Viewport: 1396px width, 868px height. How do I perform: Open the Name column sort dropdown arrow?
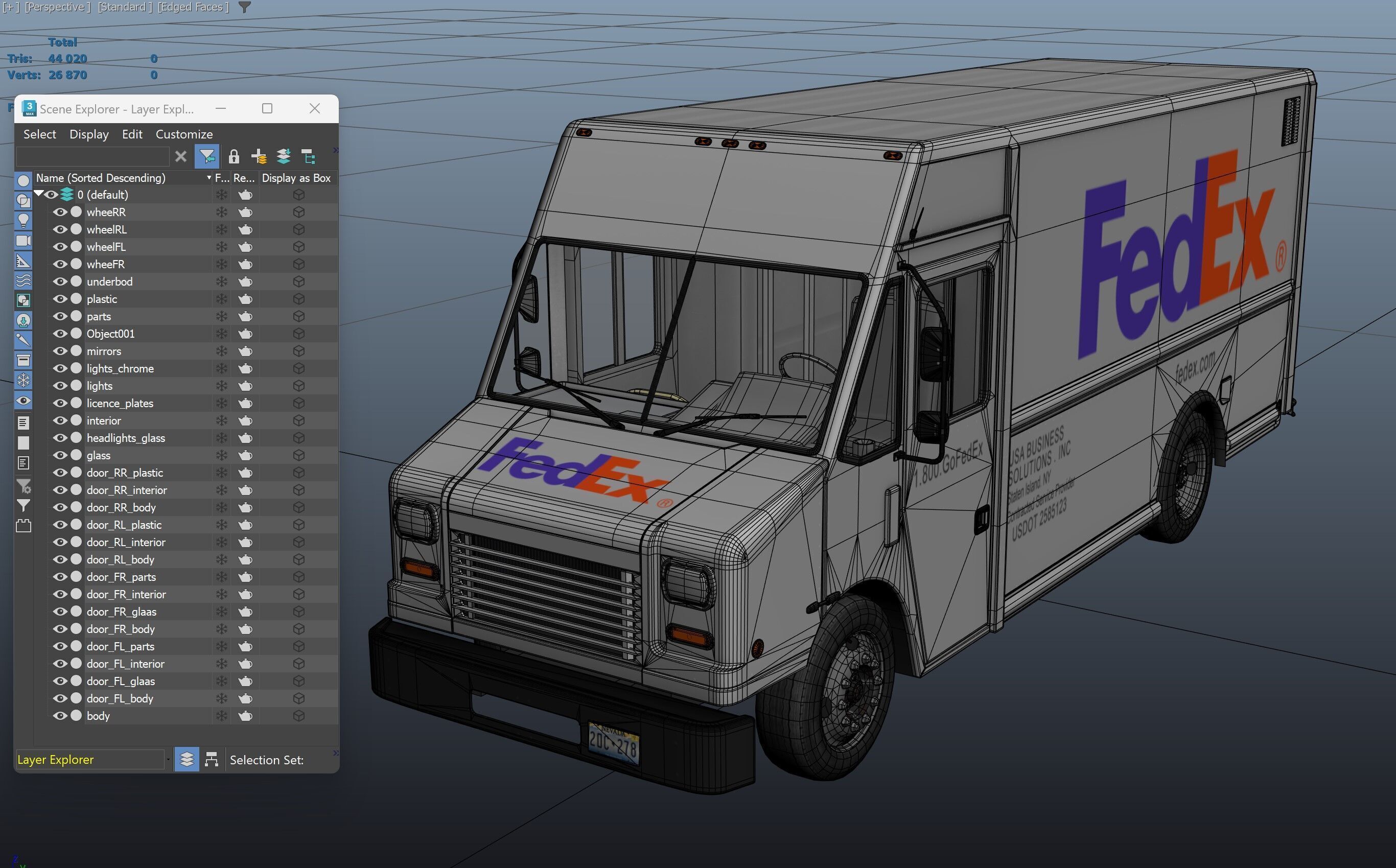tap(208, 178)
